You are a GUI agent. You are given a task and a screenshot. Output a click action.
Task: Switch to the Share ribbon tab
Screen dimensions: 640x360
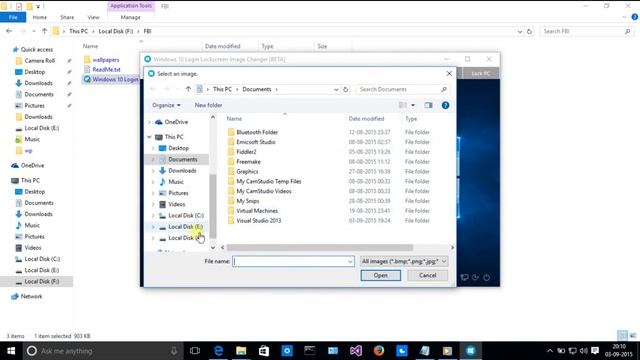(x=67, y=17)
